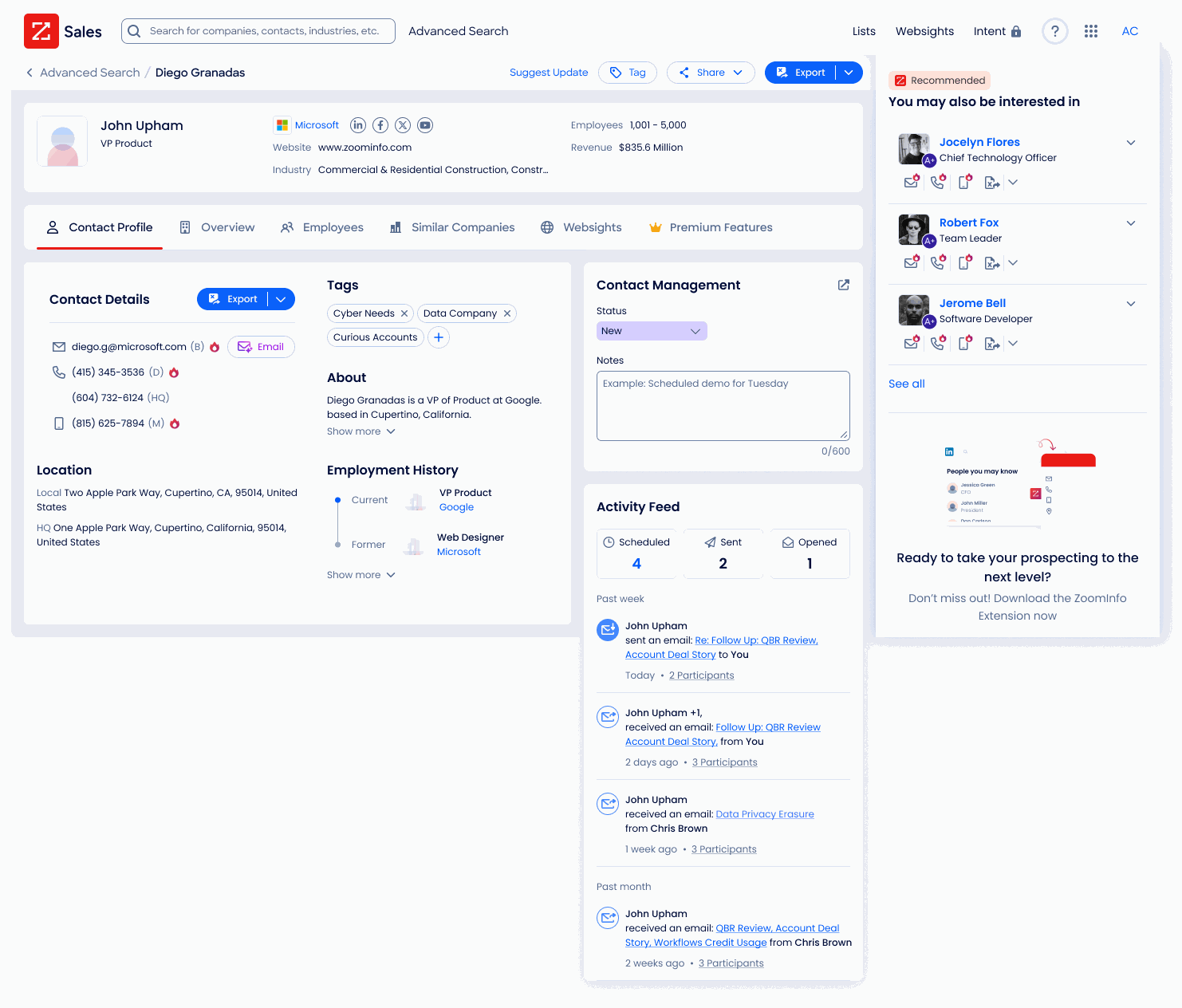The height and width of the screenshot is (1008, 1182).
Task: Add a new tag with the plus icon
Action: 439,337
